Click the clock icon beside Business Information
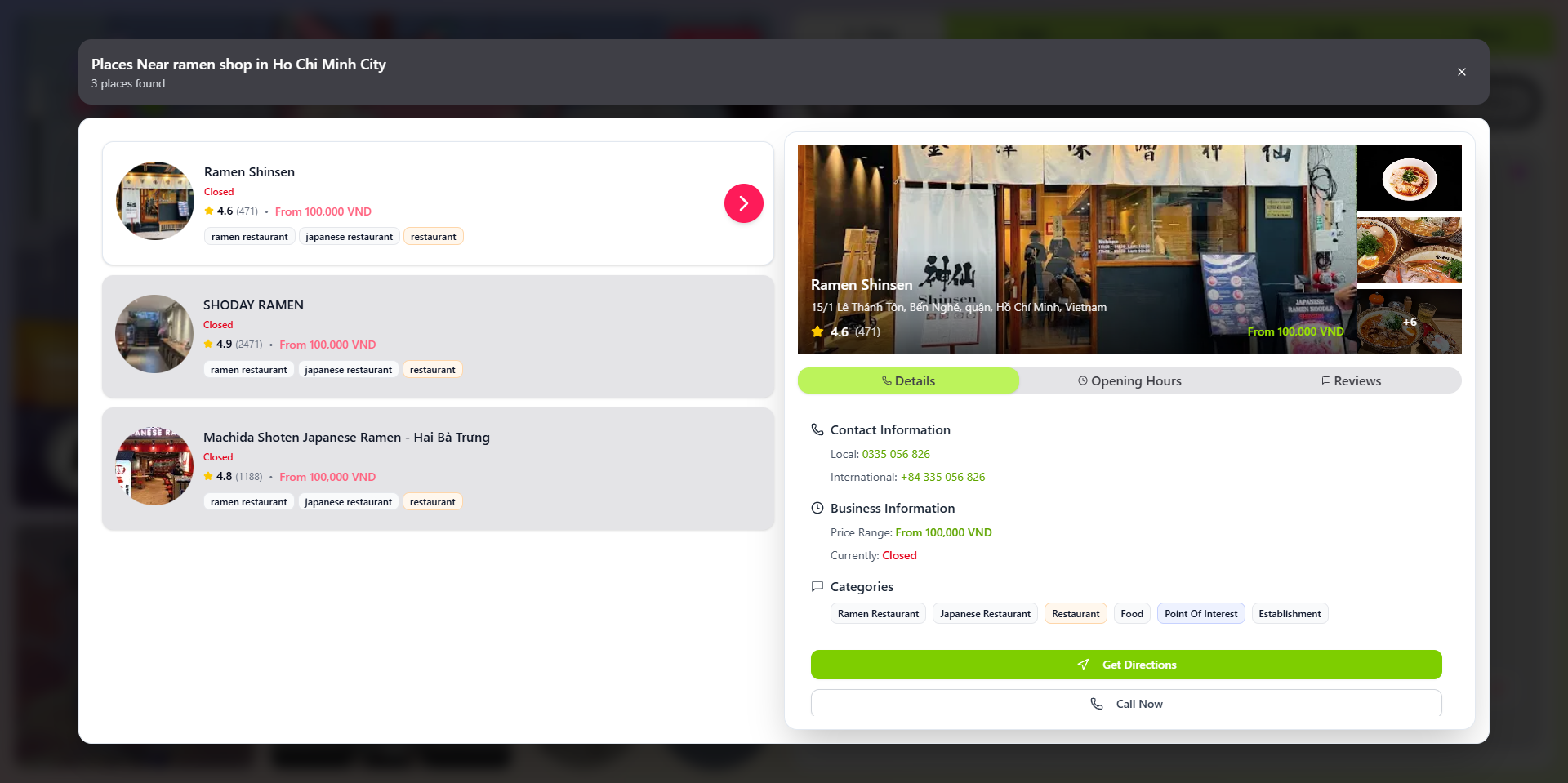The width and height of the screenshot is (1568, 783). pos(817,508)
